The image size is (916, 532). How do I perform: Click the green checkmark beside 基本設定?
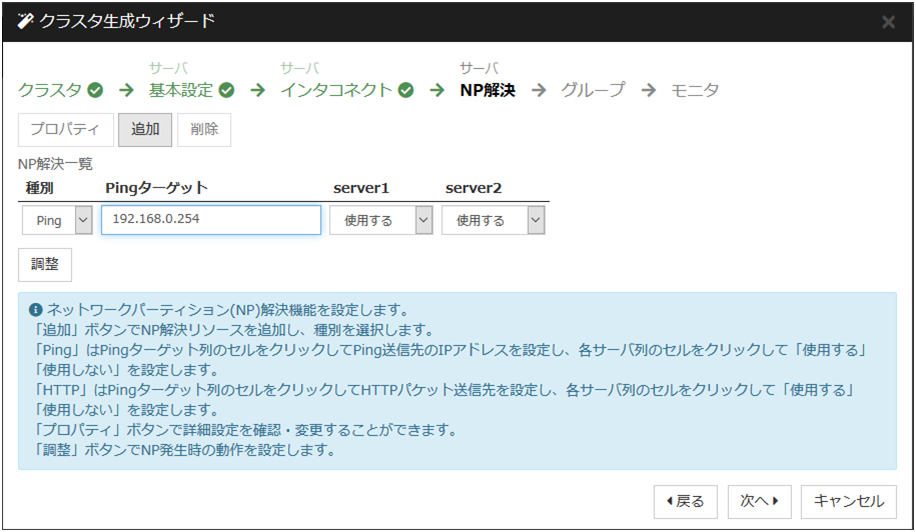pos(227,90)
